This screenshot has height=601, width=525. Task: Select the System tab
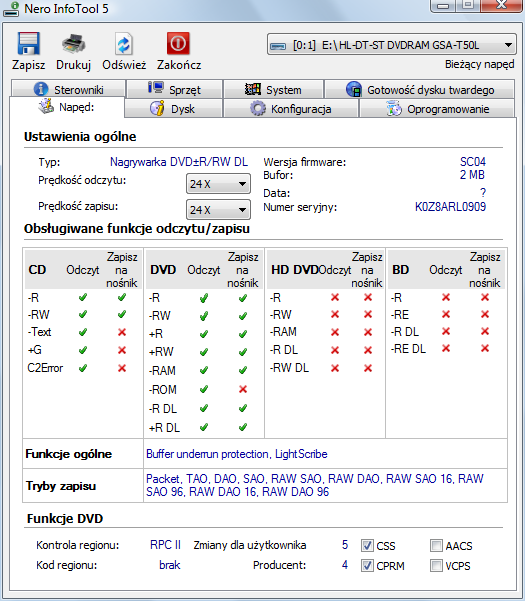pos(274,89)
